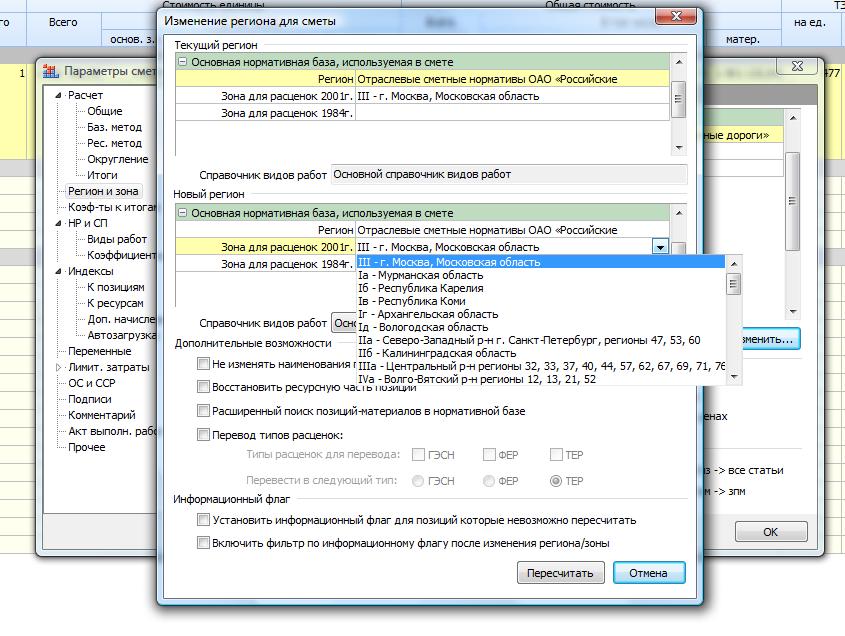Viewport: 845px width, 636px height.
Task: Check Установить информационный флаг для позиций
Action: point(203,520)
